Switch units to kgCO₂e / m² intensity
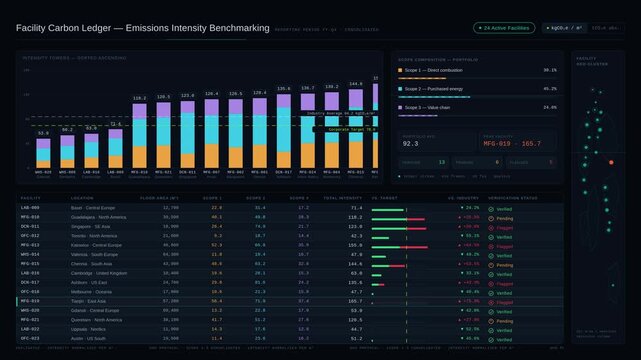The width and height of the screenshot is (641, 360). pyautogui.click(x=565, y=28)
